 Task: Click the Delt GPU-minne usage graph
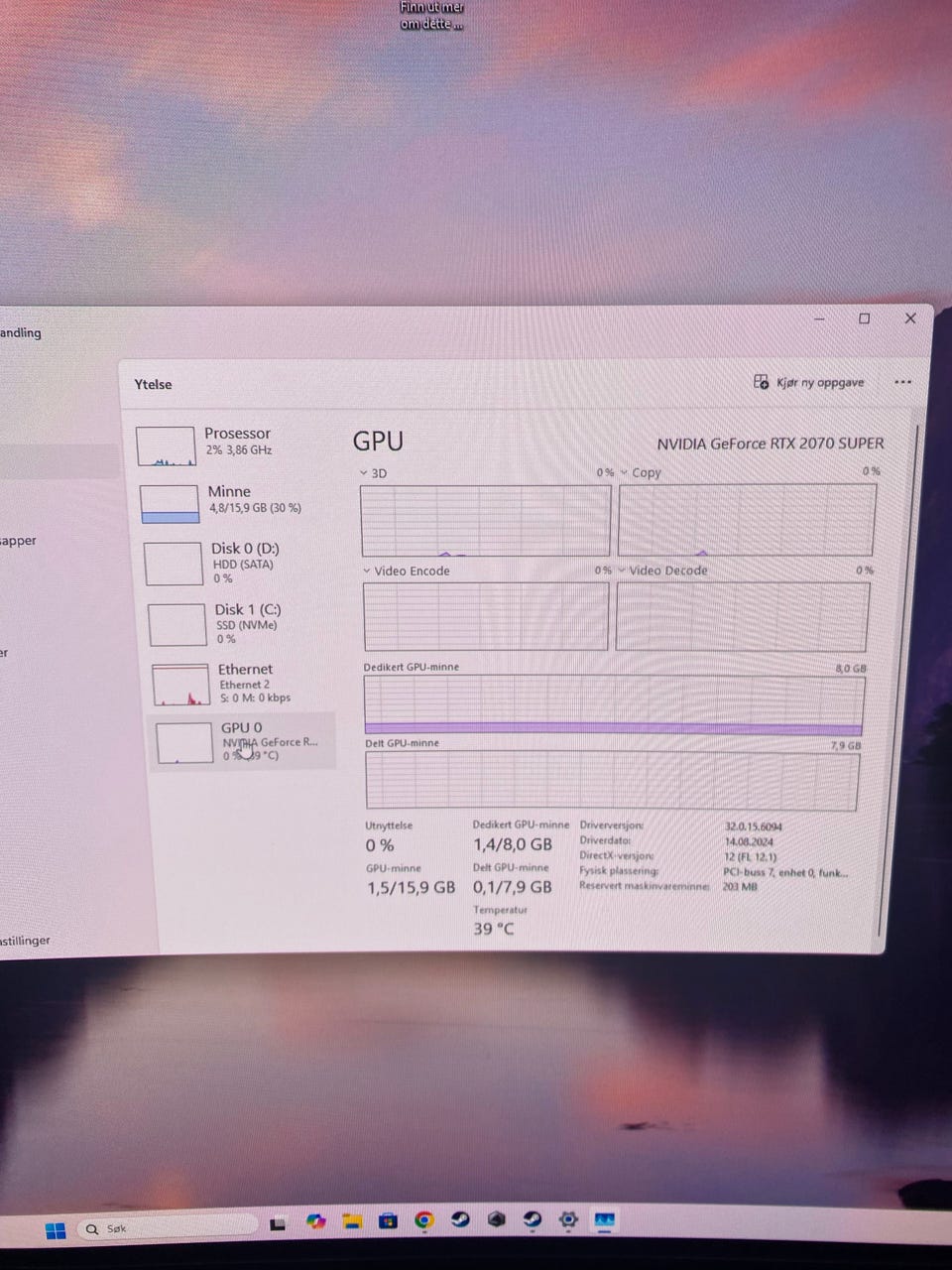point(612,780)
